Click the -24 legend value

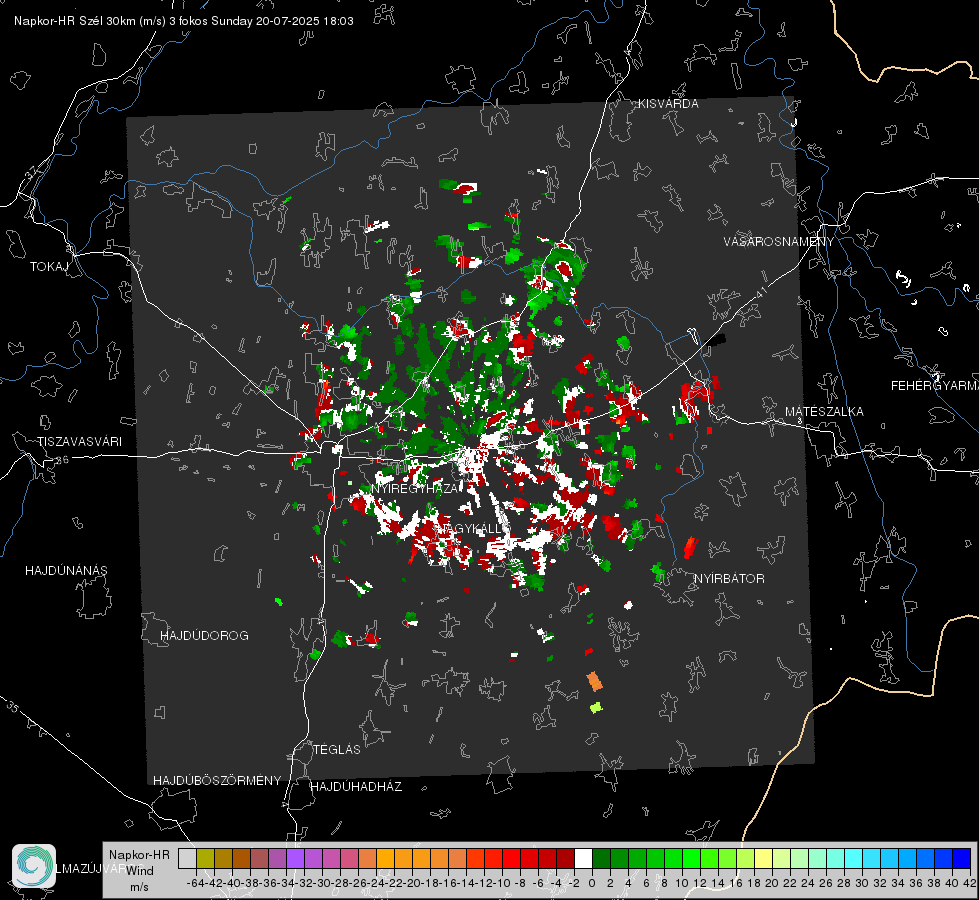click(376, 883)
